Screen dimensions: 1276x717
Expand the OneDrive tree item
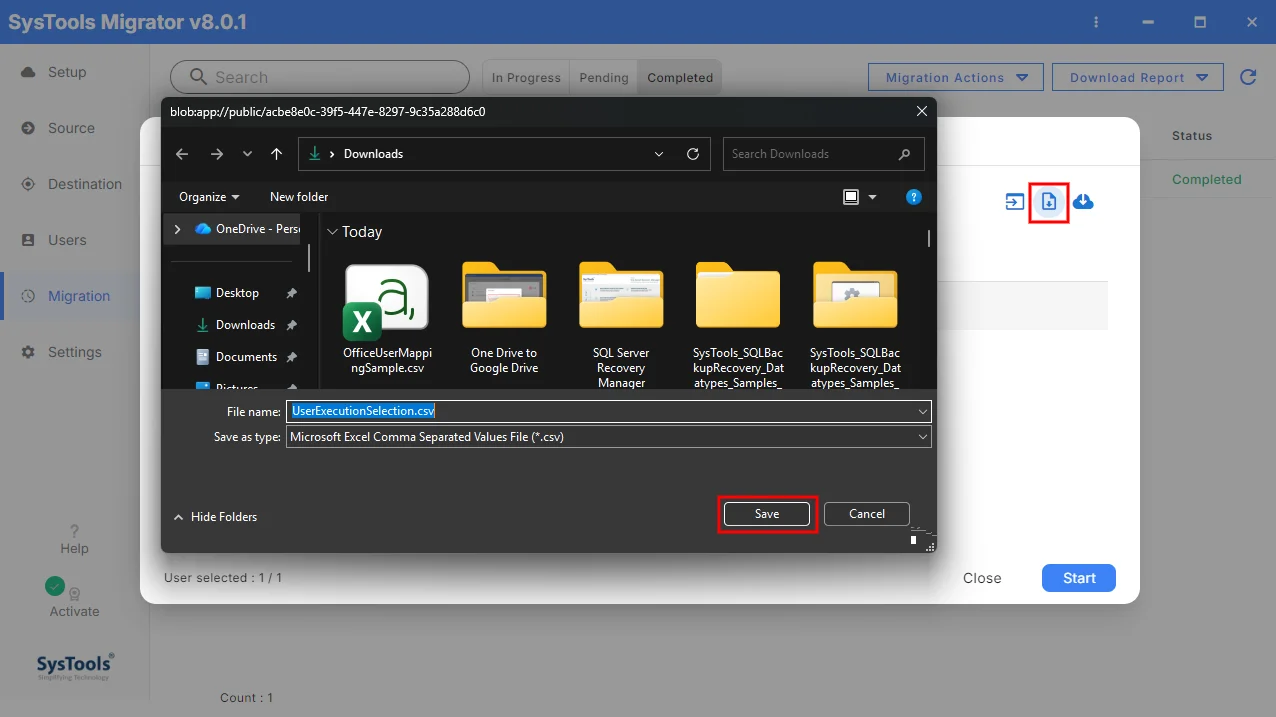(177, 229)
